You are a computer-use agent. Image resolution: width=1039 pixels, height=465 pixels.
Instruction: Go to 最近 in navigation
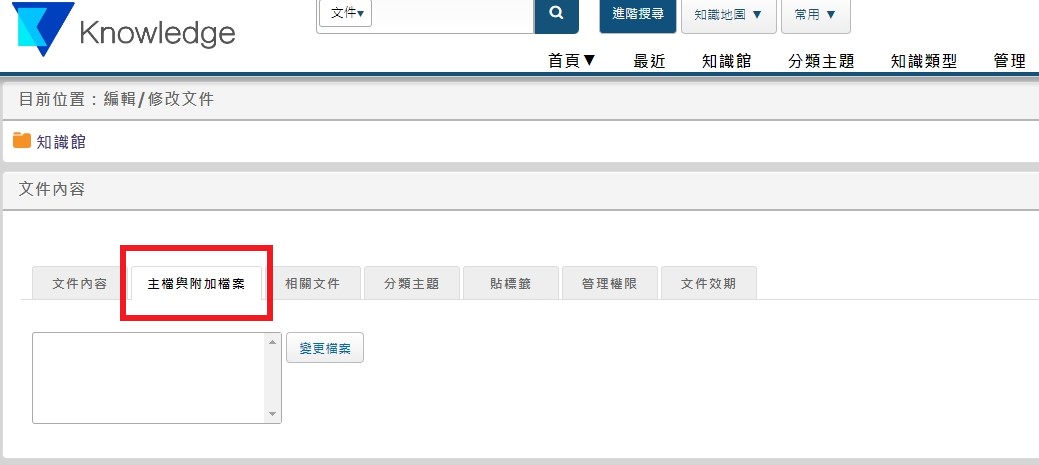649,62
